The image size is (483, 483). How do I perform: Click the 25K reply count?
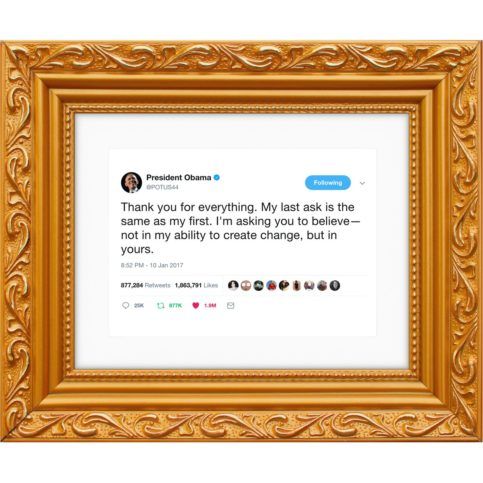[x=139, y=305]
